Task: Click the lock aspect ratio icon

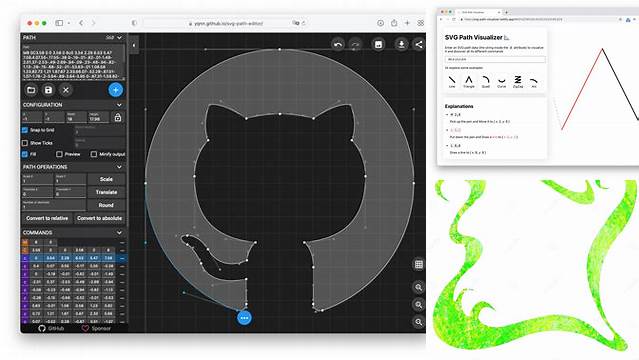Action: pyautogui.click(x=118, y=118)
